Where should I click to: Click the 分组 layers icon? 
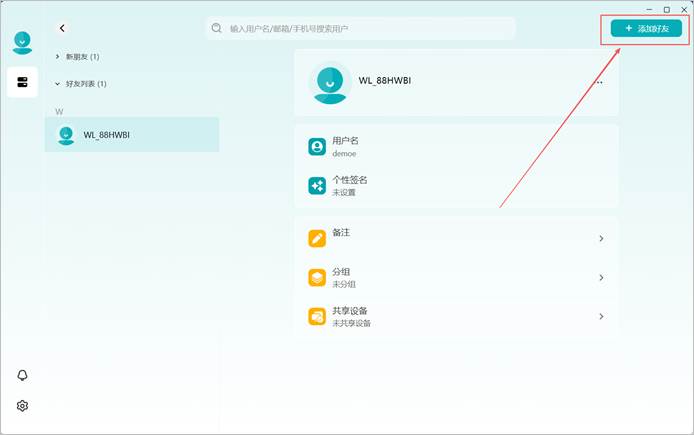coord(317,277)
